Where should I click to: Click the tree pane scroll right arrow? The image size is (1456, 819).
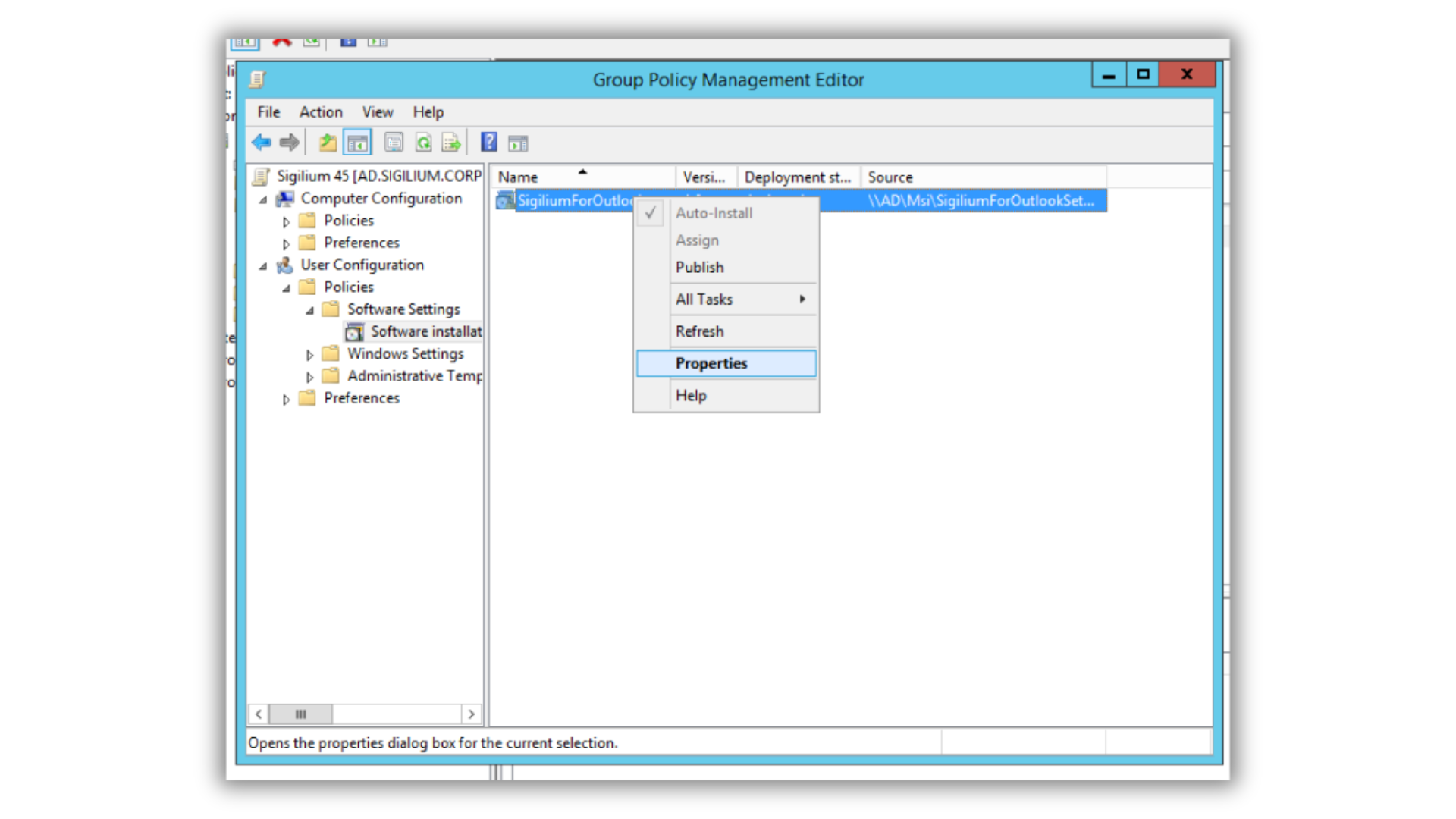pos(472,714)
